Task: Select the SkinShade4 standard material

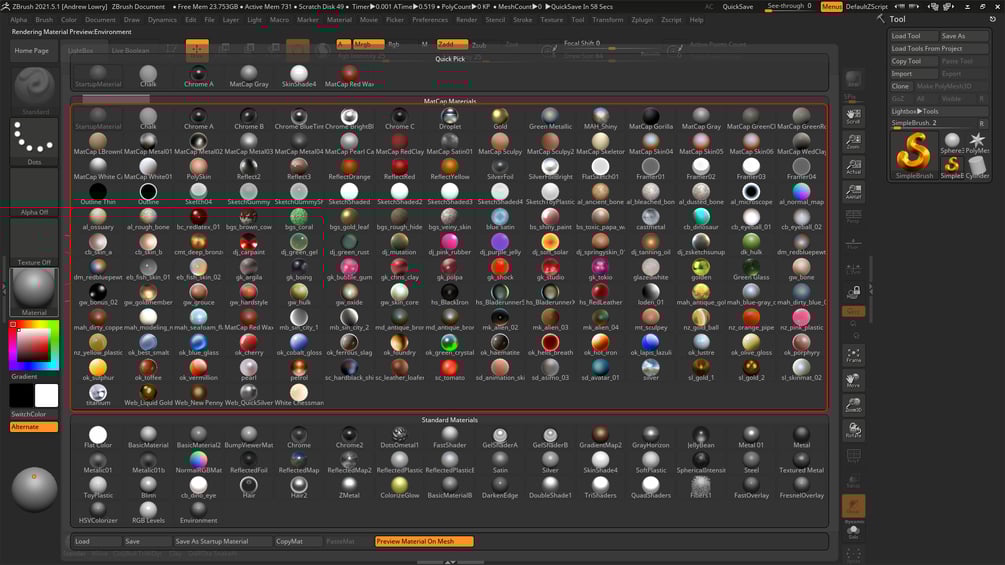Action: point(601,460)
